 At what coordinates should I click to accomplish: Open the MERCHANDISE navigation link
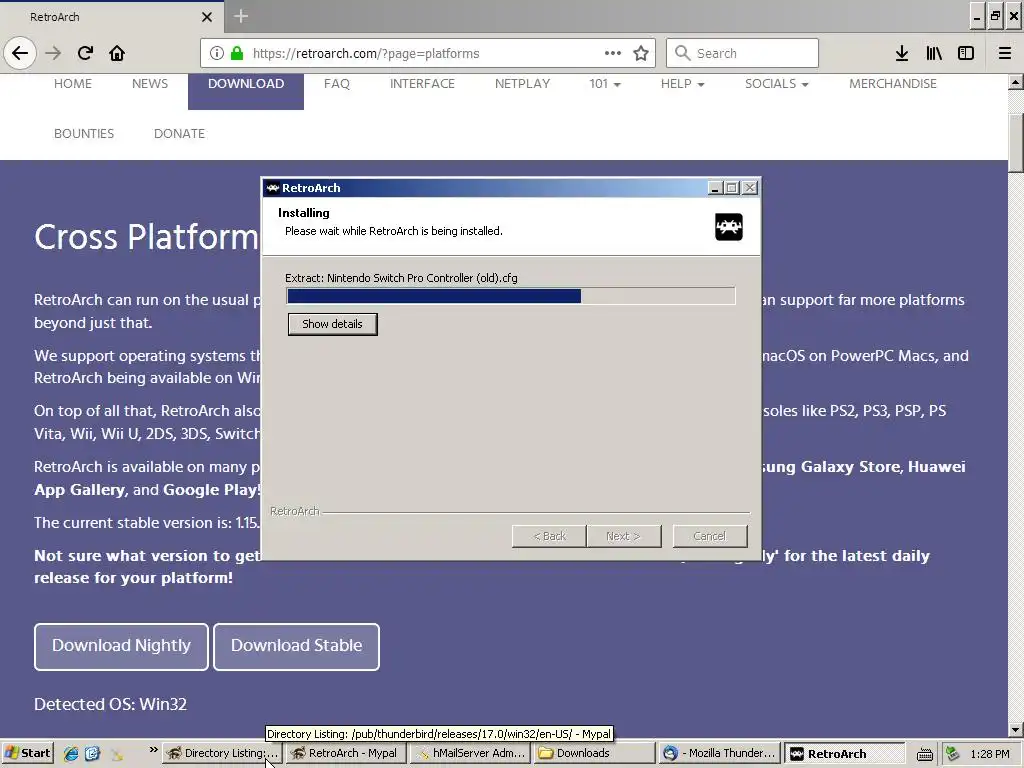(893, 84)
